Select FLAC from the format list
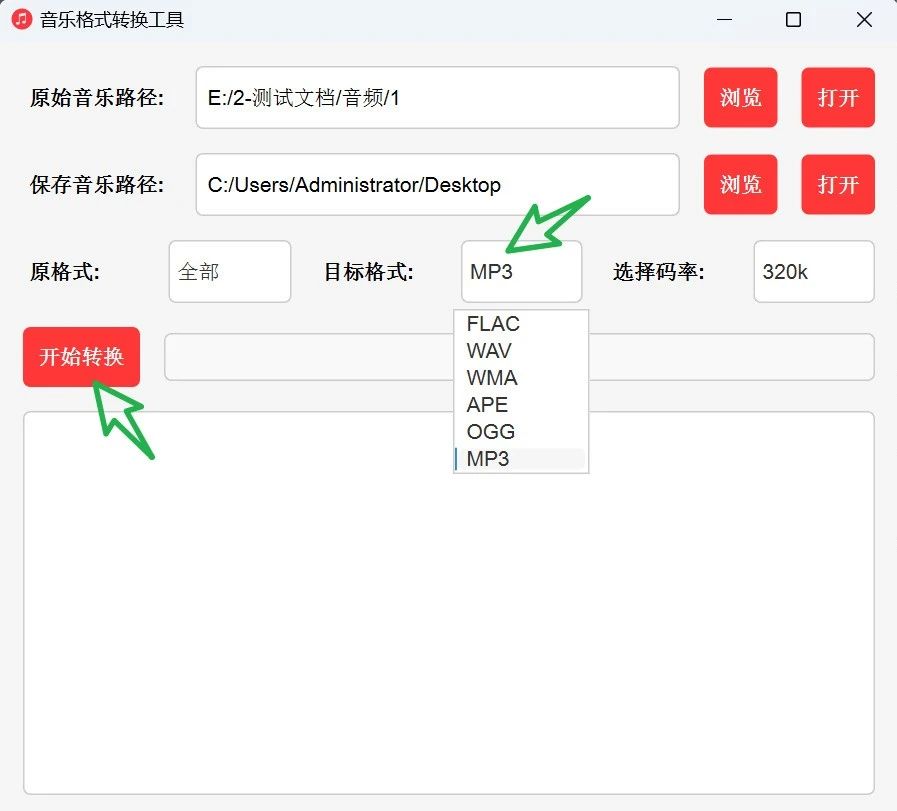 coord(521,324)
